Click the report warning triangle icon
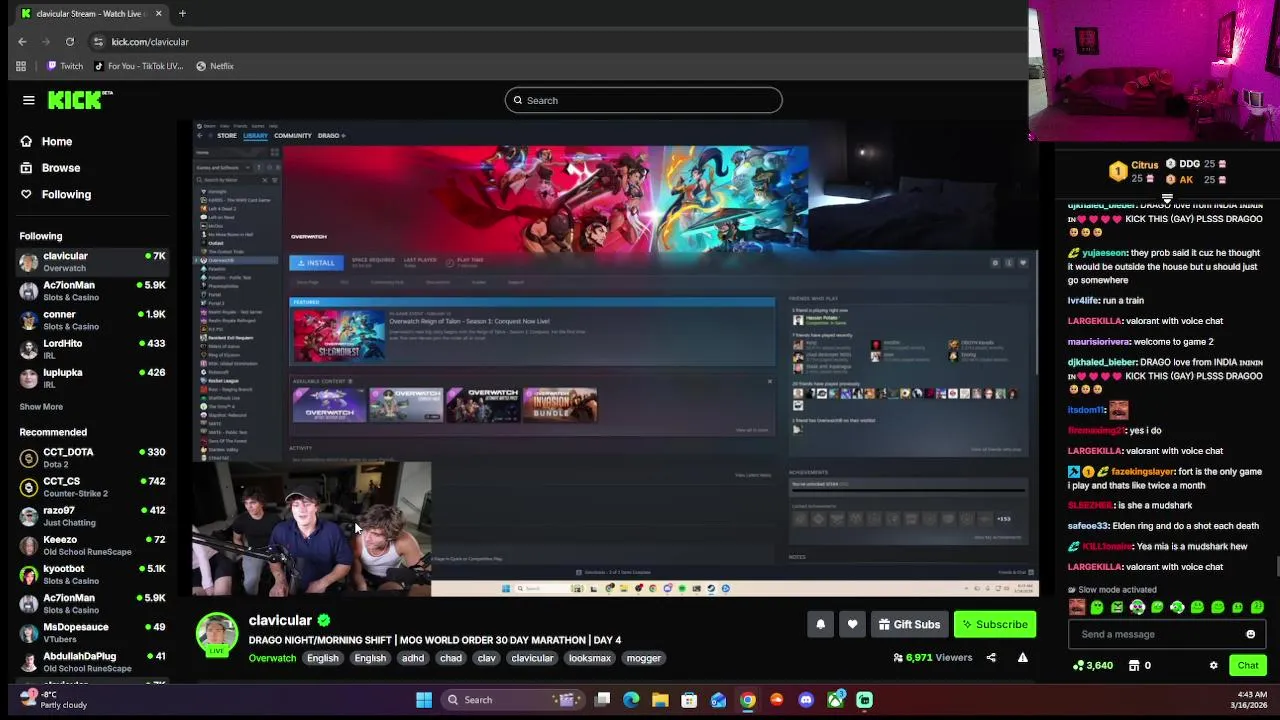 [1022, 657]
